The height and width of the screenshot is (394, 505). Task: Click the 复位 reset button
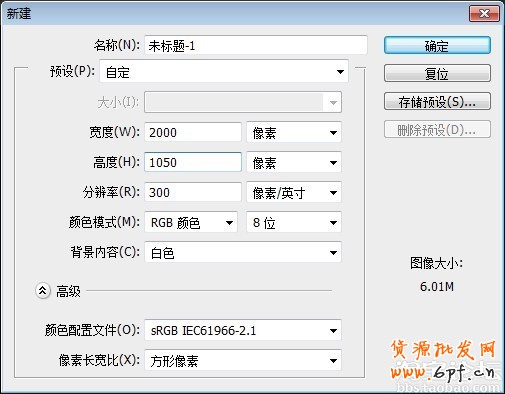click(x=437, y=73)
